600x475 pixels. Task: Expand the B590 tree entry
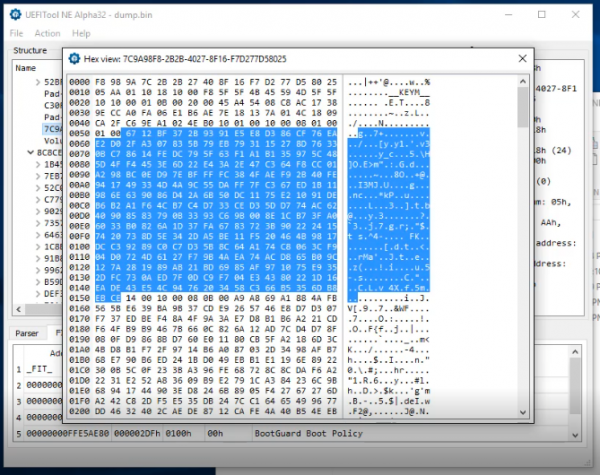pos(37,283)
